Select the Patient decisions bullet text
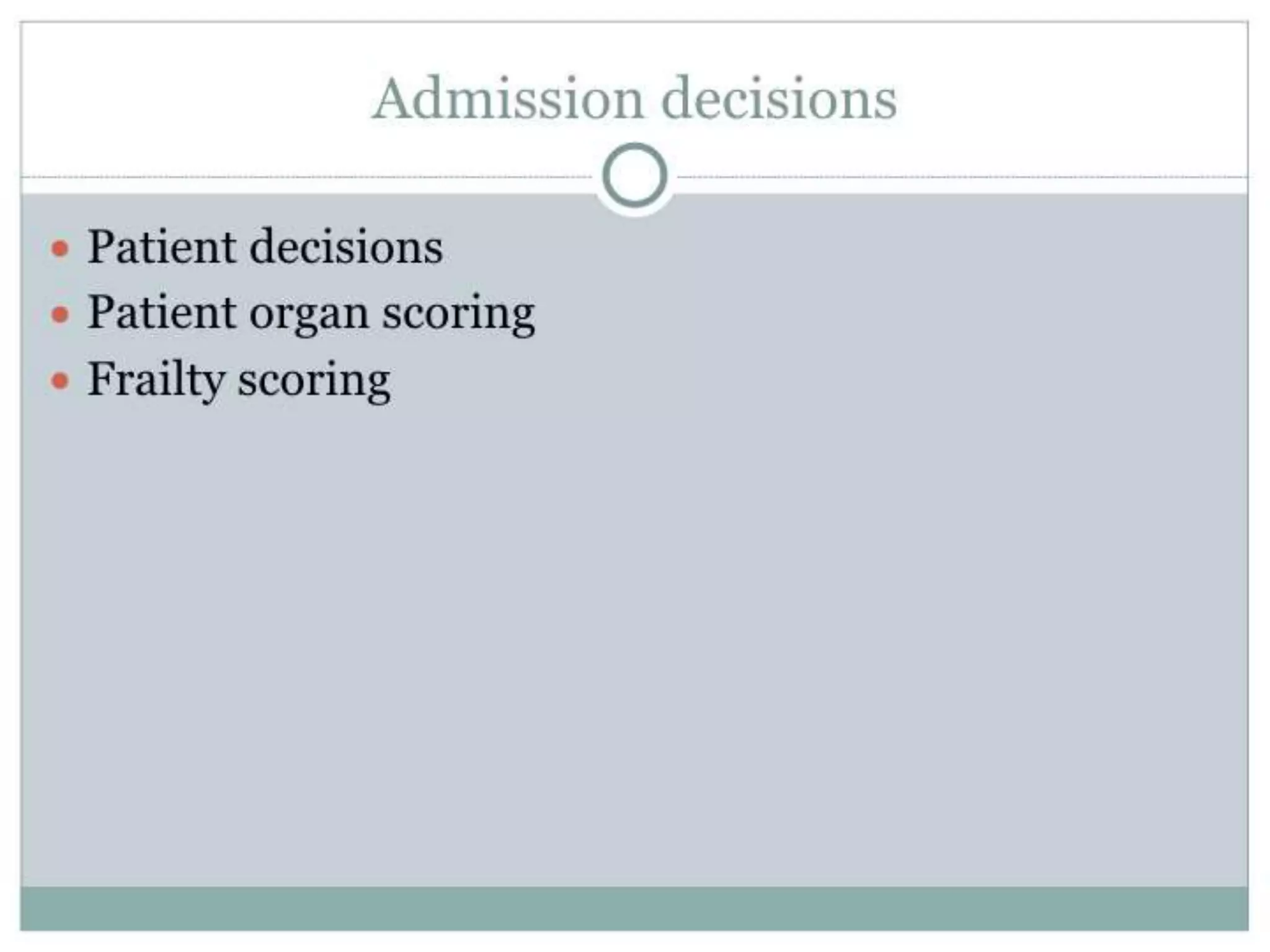The width and height of the screenshot is (1270, 952). pos(265,247)
